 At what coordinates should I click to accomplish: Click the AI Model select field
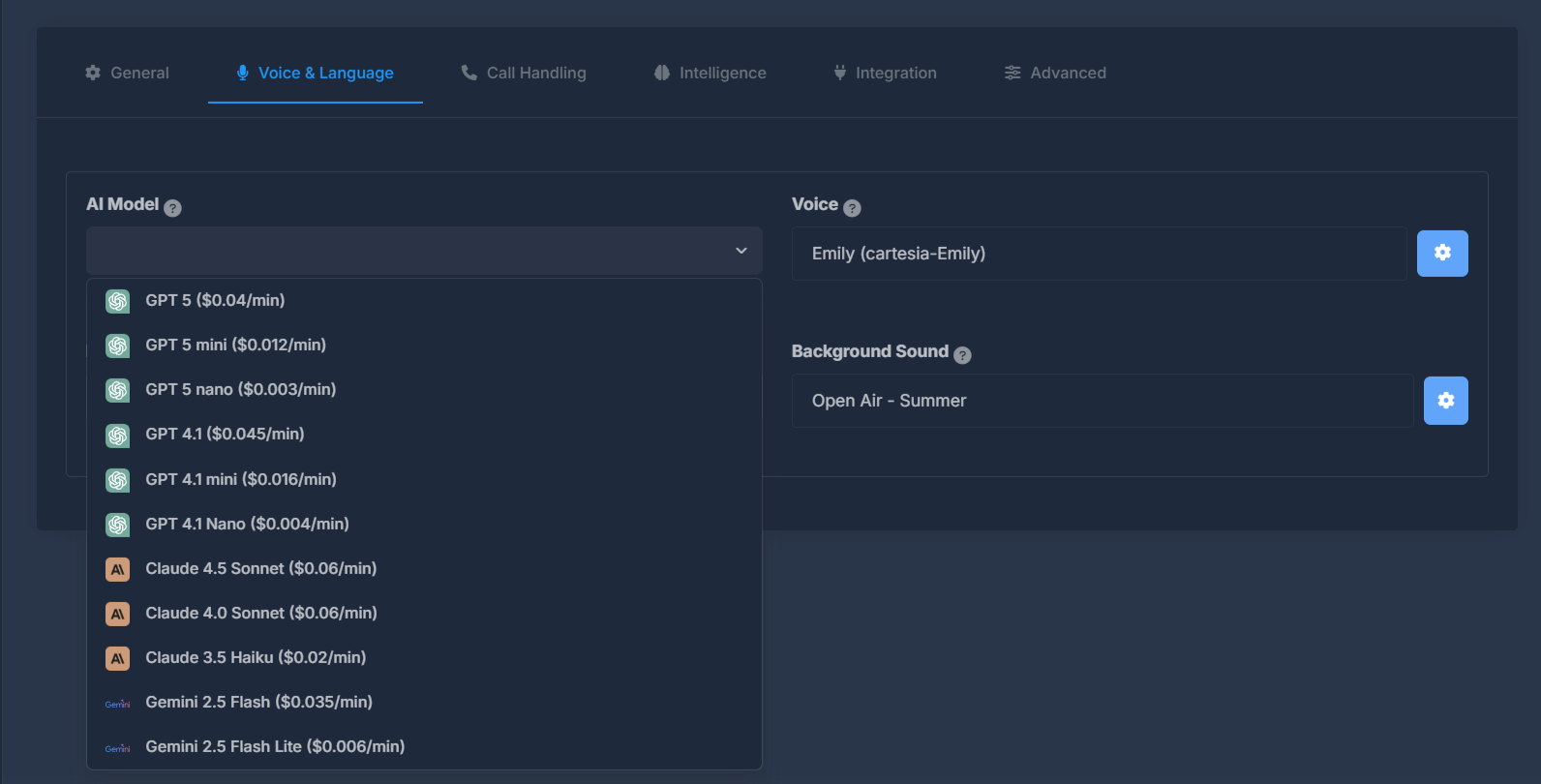424,251
